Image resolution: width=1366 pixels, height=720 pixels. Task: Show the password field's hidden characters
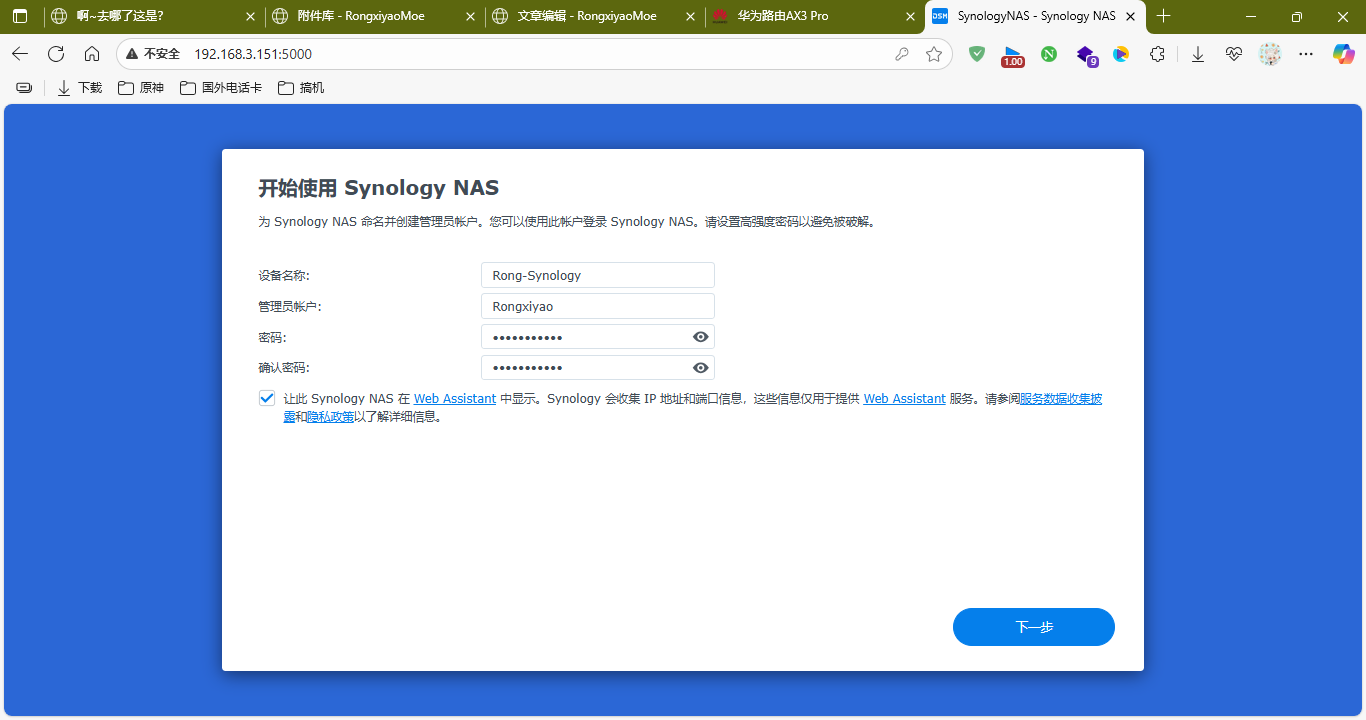[x=701, y=337]
